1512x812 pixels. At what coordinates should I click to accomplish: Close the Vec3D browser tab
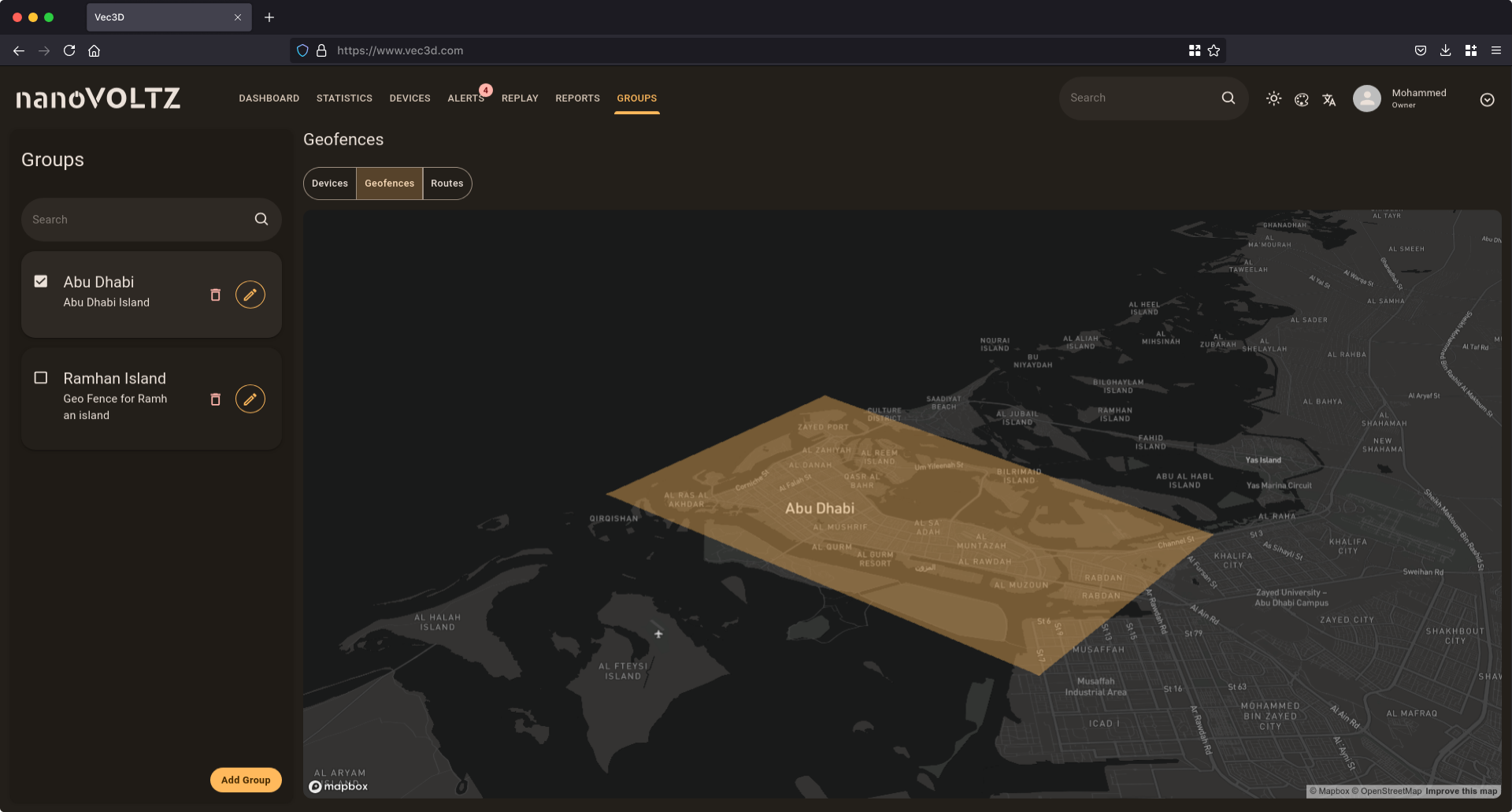[x=238, y=17]
